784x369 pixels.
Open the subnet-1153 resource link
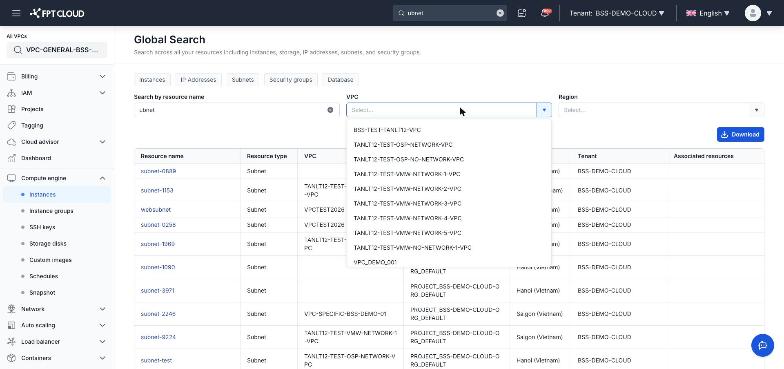click(x=157, y=190)
